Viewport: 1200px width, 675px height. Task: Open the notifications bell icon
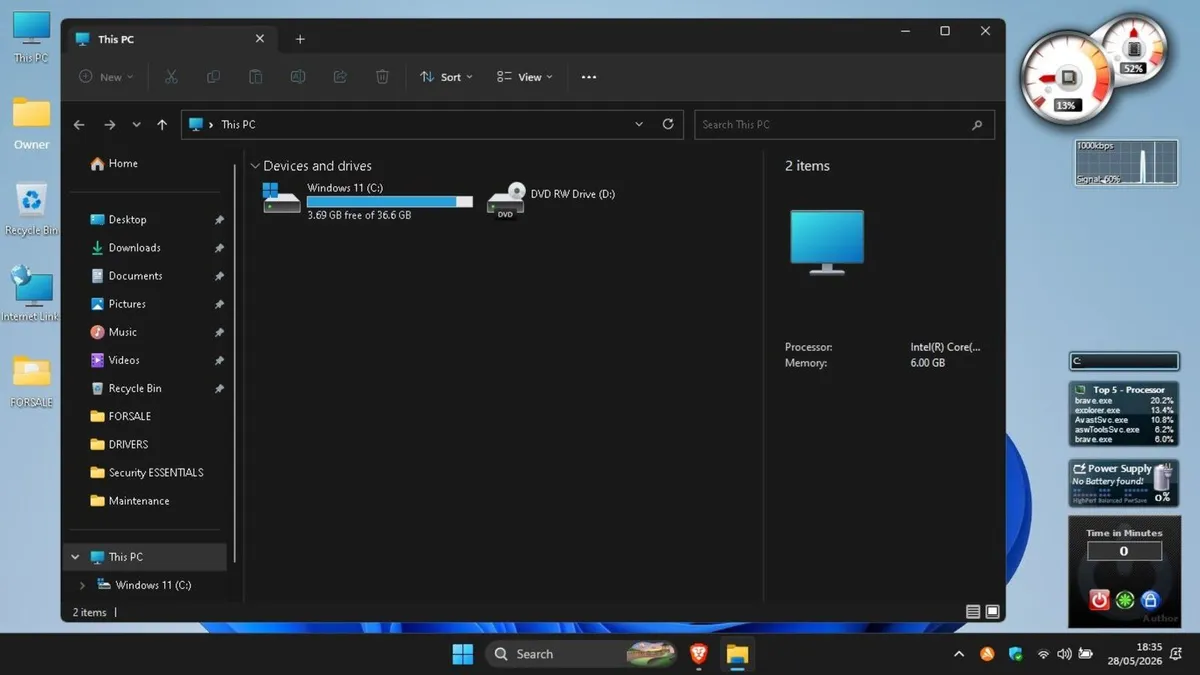click(x=1177, y=654)
